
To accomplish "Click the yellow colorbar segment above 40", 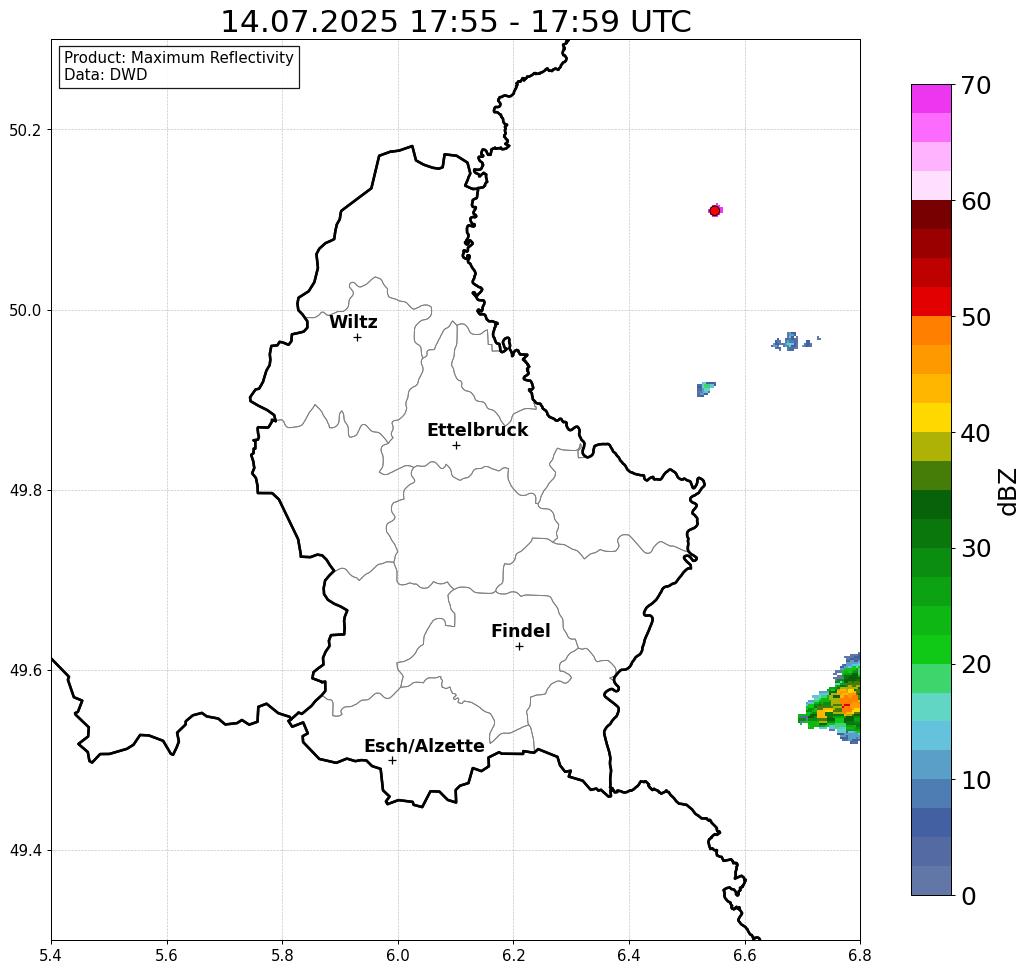I will [x=931, y=417].
